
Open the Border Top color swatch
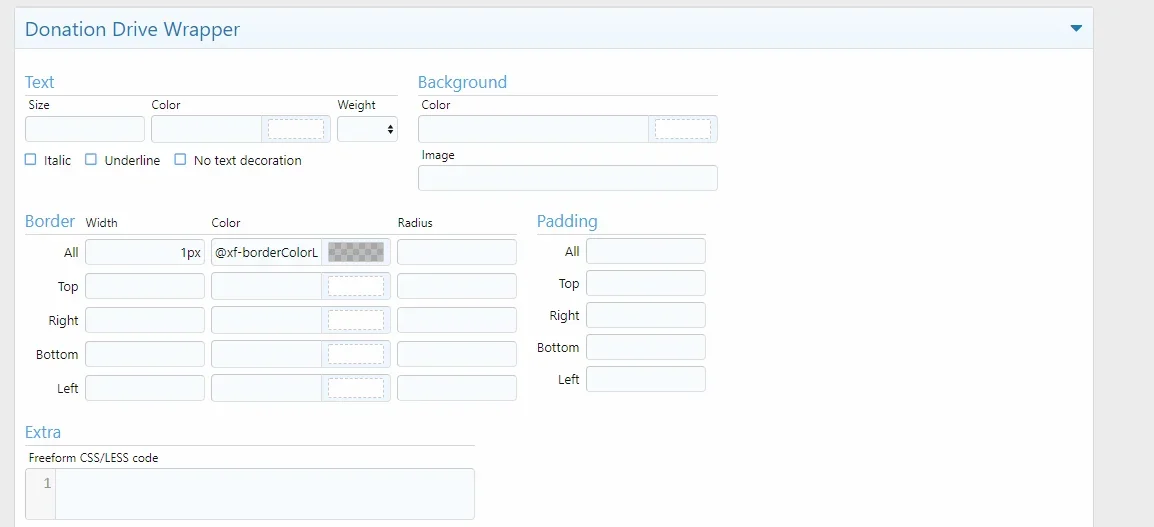pos(356,286)
